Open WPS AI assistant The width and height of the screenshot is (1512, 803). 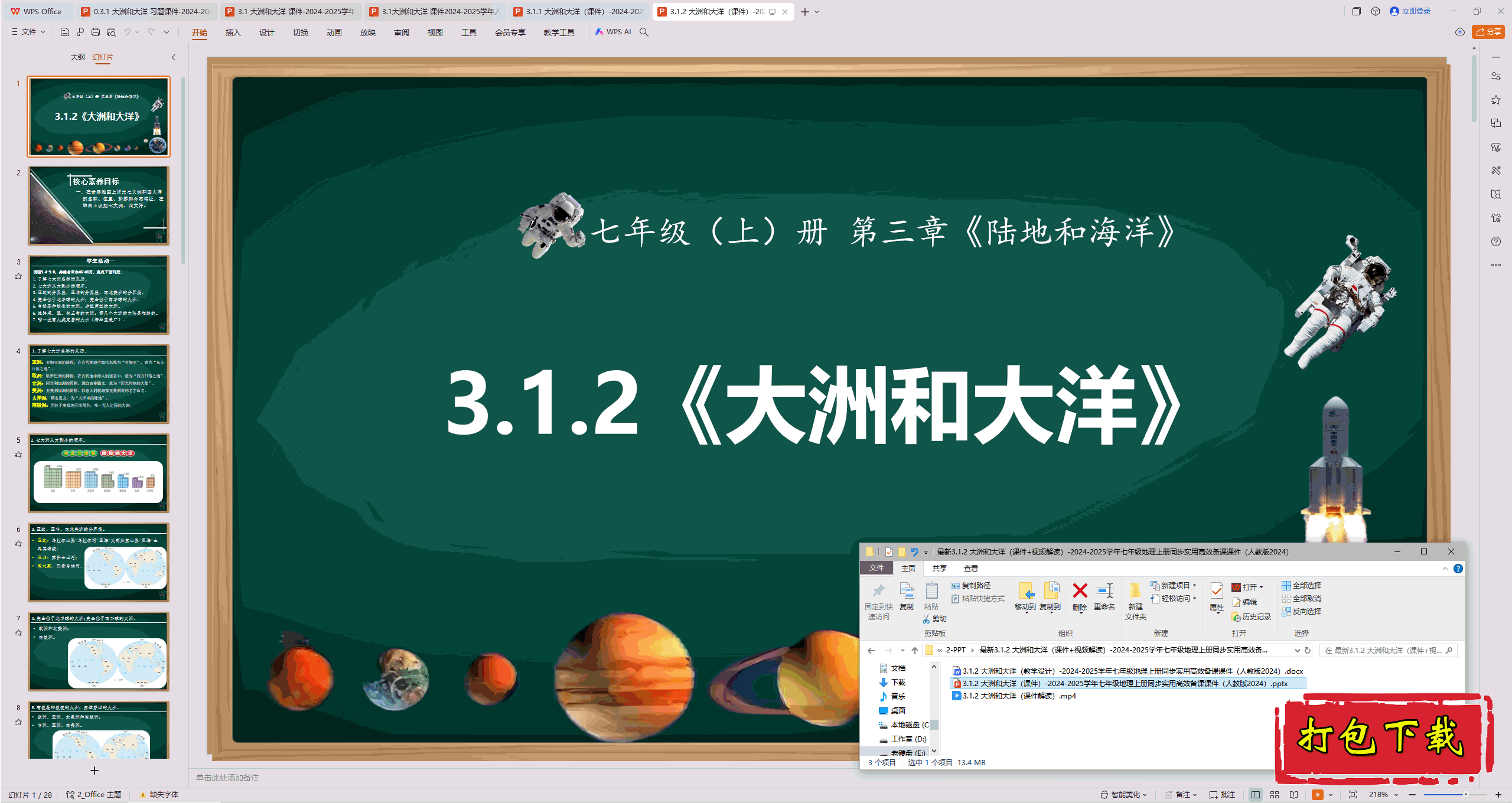click(613, 32)
